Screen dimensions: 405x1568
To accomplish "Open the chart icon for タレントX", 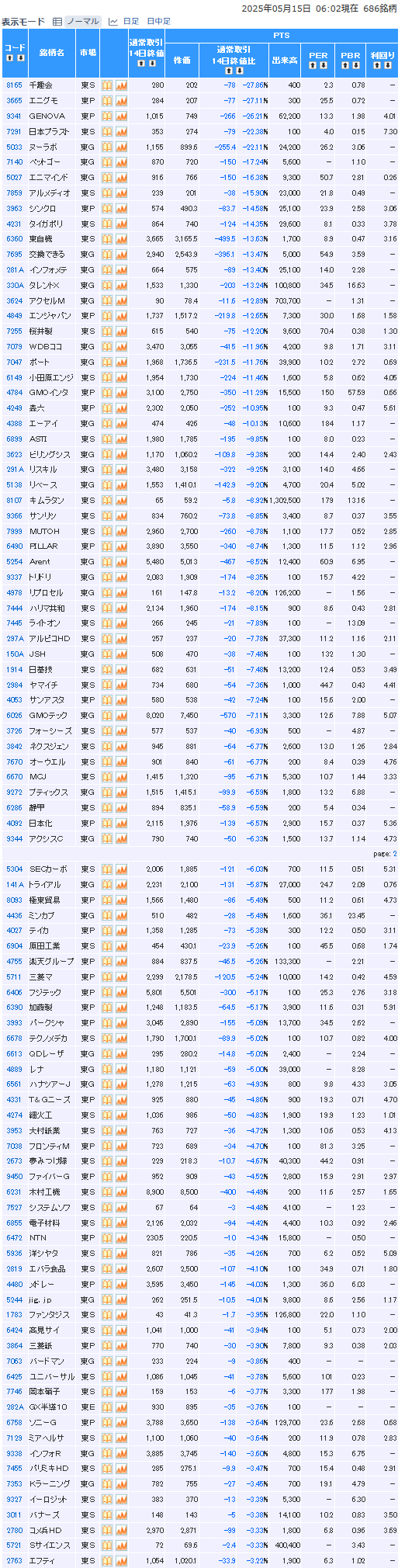I will point(121,285).
